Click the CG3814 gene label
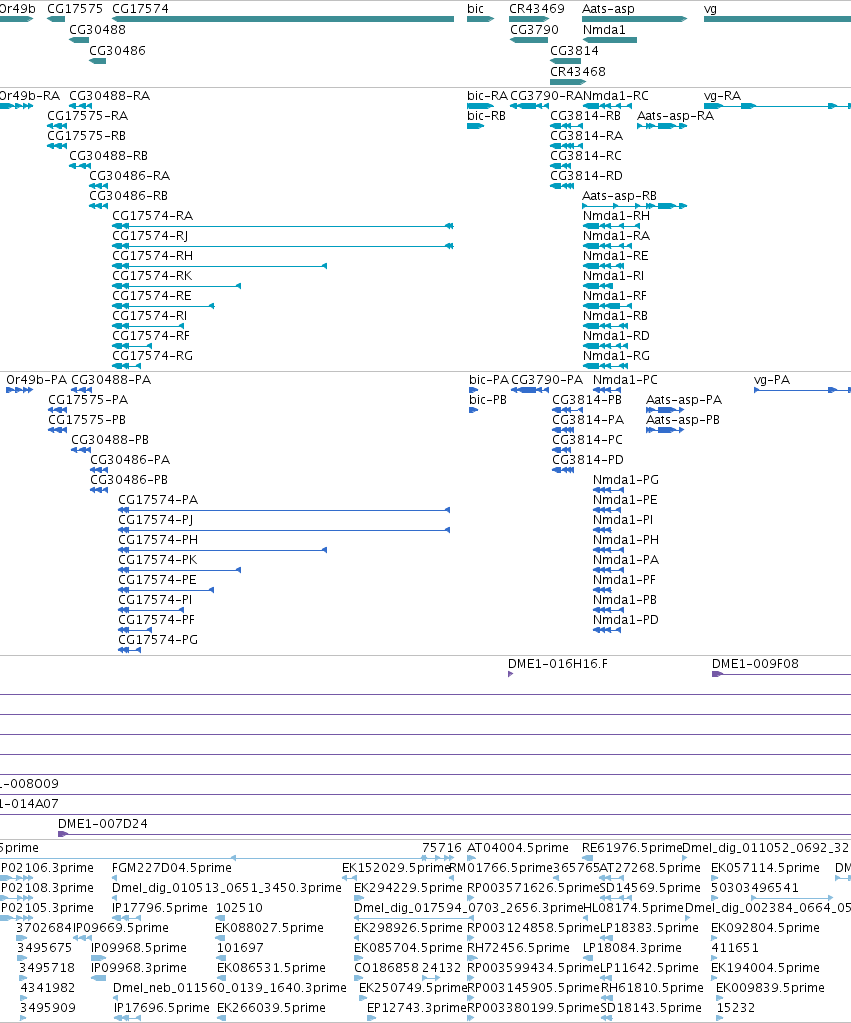Image resolution: width=851 pixels, height=1023 pixels. tap(574, 50)
